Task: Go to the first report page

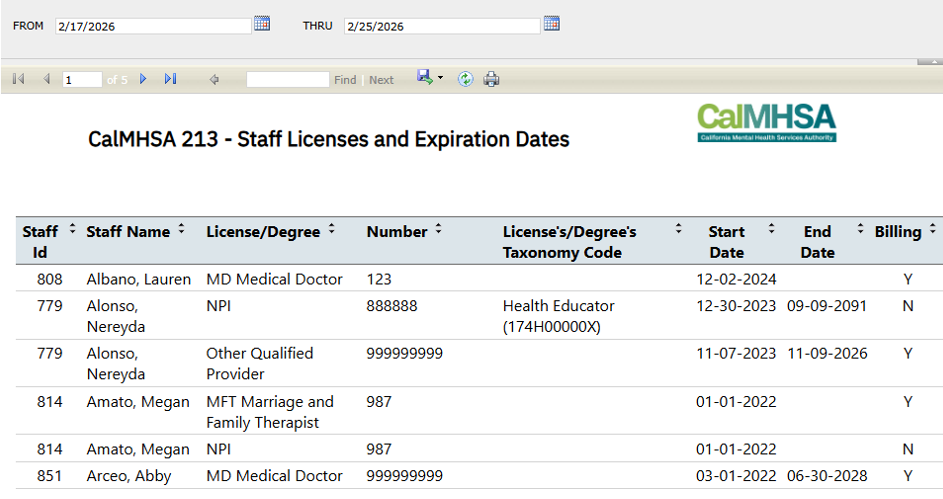Action: 18,79
